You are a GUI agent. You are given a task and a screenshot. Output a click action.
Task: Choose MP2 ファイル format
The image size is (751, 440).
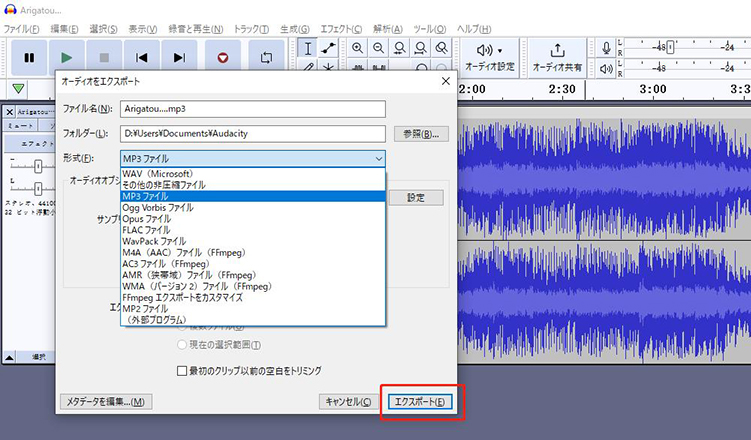point(253,309)
